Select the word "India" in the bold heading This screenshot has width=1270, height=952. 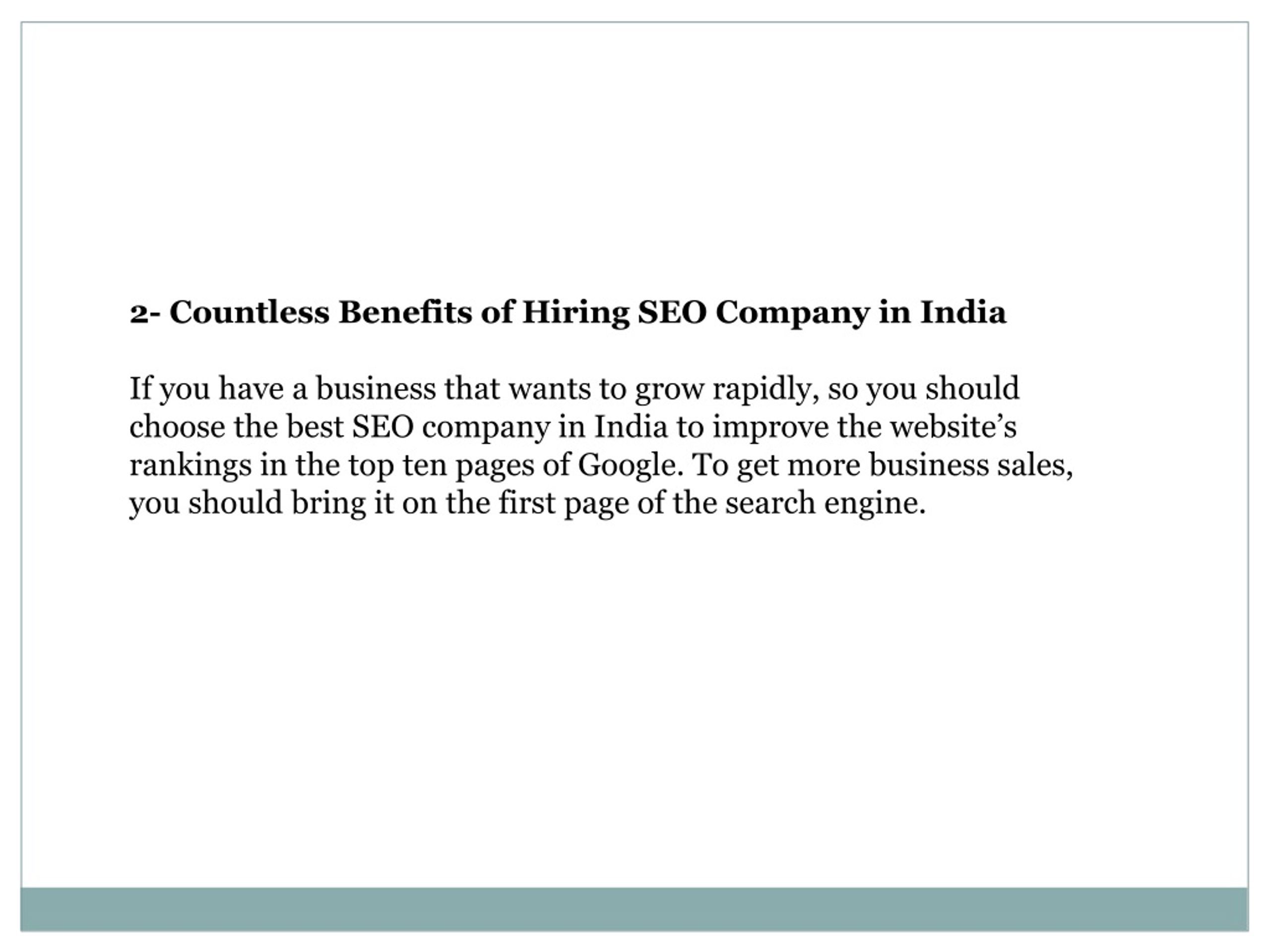(963, 312)
